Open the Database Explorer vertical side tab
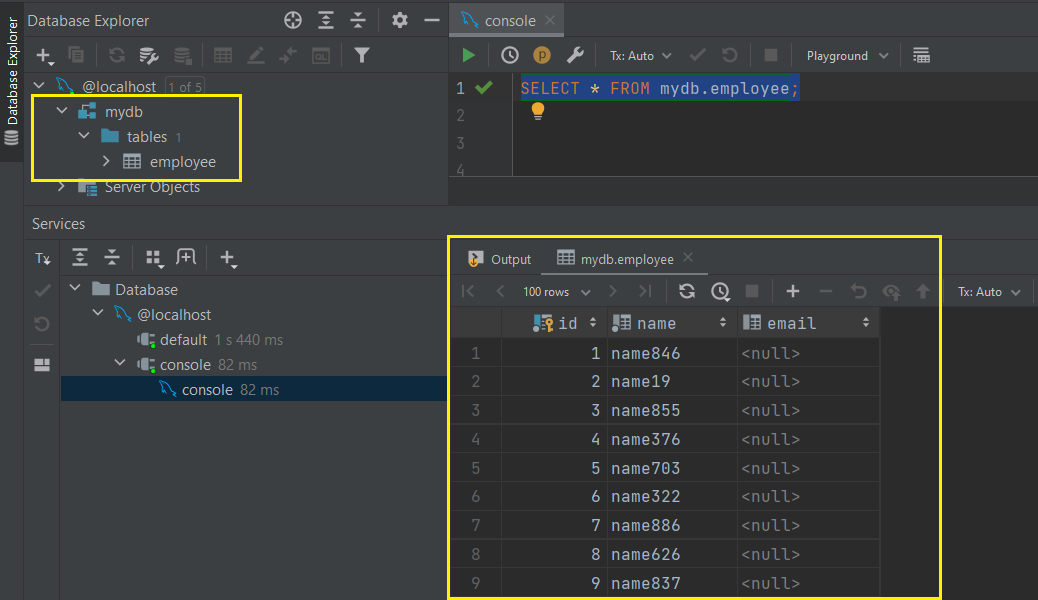This screenshot has height=600, width=1038. (12, 81)
